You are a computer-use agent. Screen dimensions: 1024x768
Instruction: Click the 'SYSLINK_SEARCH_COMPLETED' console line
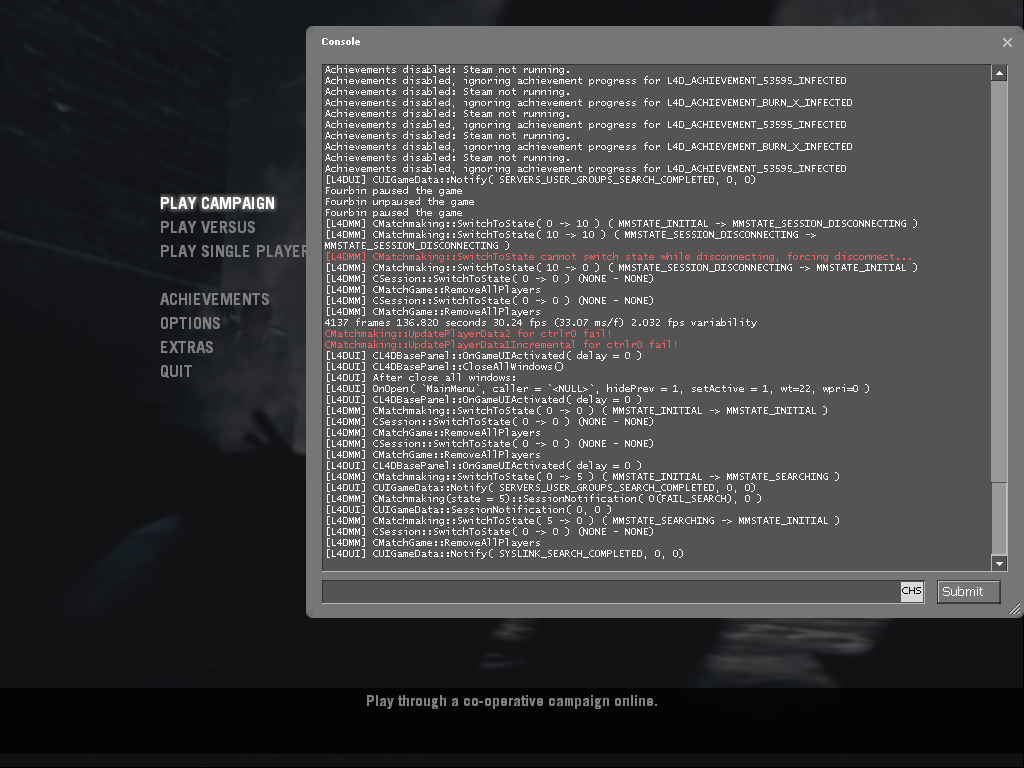click(x=504, y=554)
